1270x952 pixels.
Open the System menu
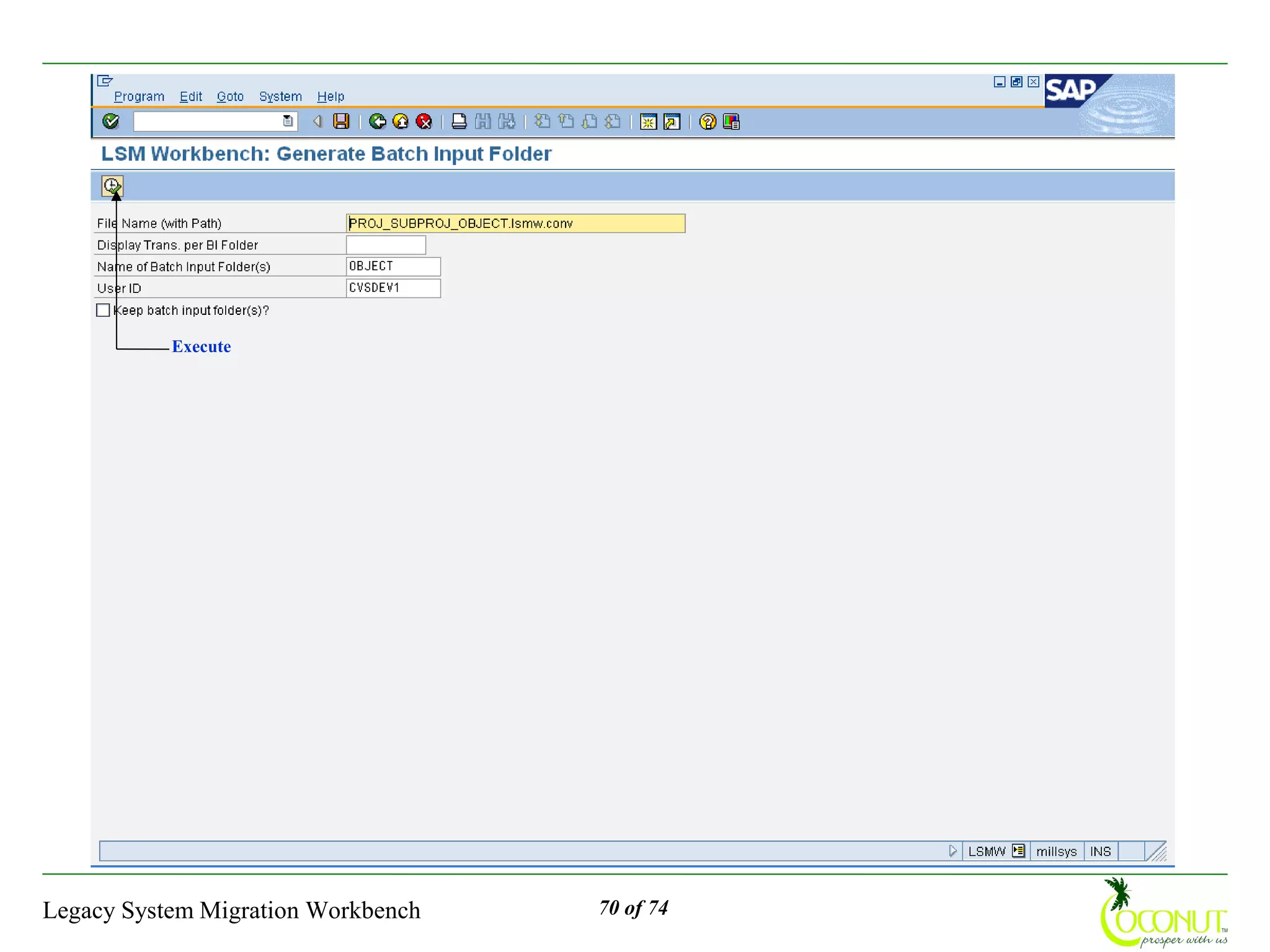pyautogui.click(x=280, y=97)
